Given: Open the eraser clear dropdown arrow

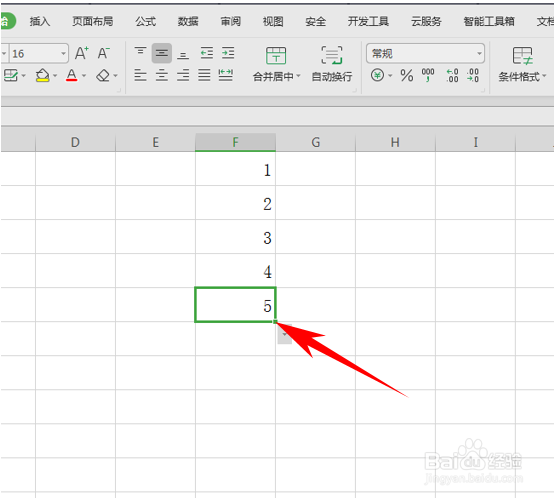Looking at the screenshot, I should (x=115, y=75).
